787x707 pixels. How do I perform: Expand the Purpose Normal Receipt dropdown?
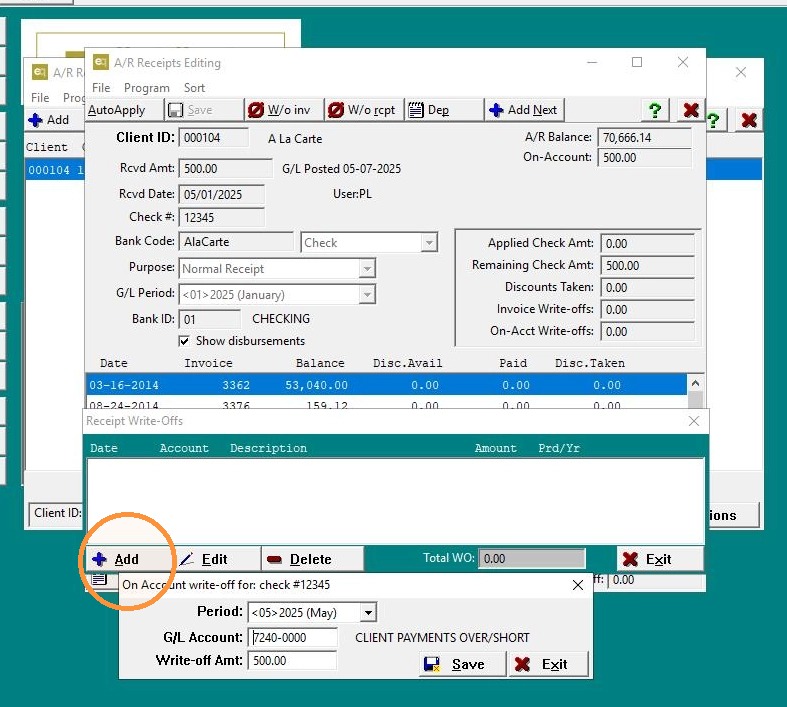pos(367,269)
